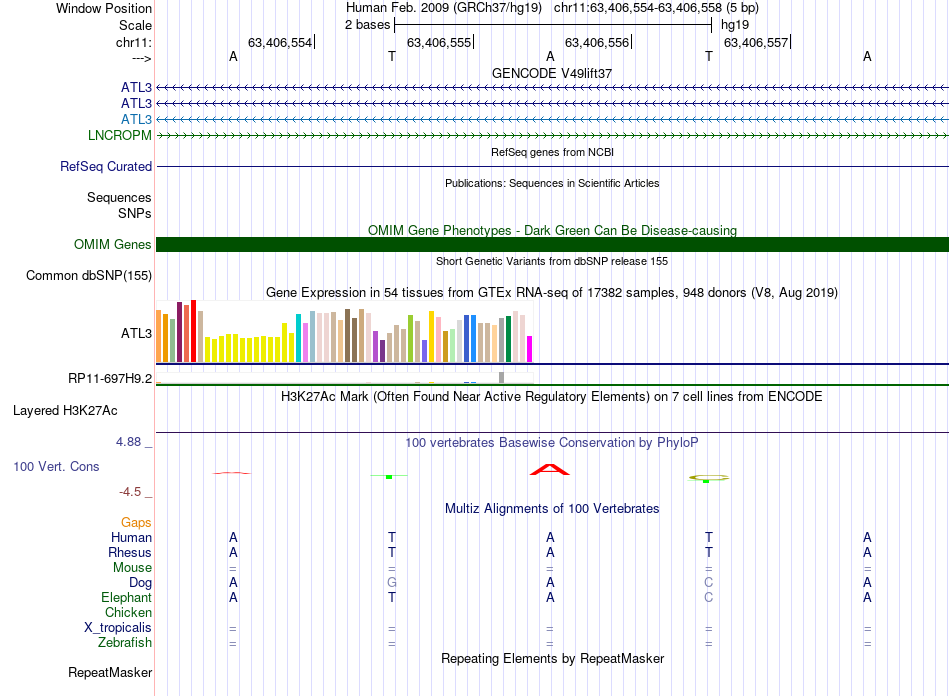Select the Zebrafish alignment row label
The height and width of the screenshot is (696, 950).
coord(125,642)
